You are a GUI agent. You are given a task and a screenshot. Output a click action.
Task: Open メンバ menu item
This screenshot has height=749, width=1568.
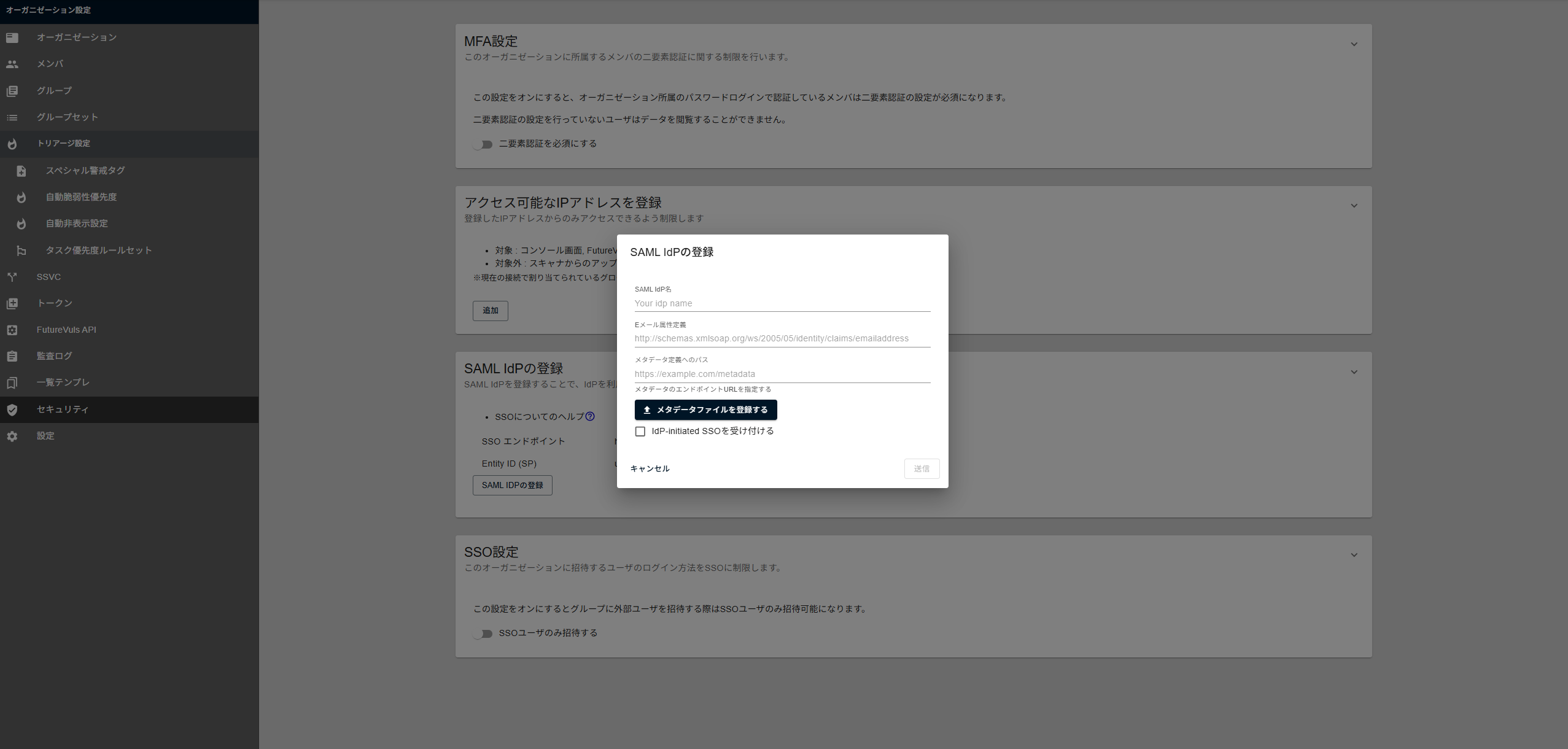[x=129, y=64]
